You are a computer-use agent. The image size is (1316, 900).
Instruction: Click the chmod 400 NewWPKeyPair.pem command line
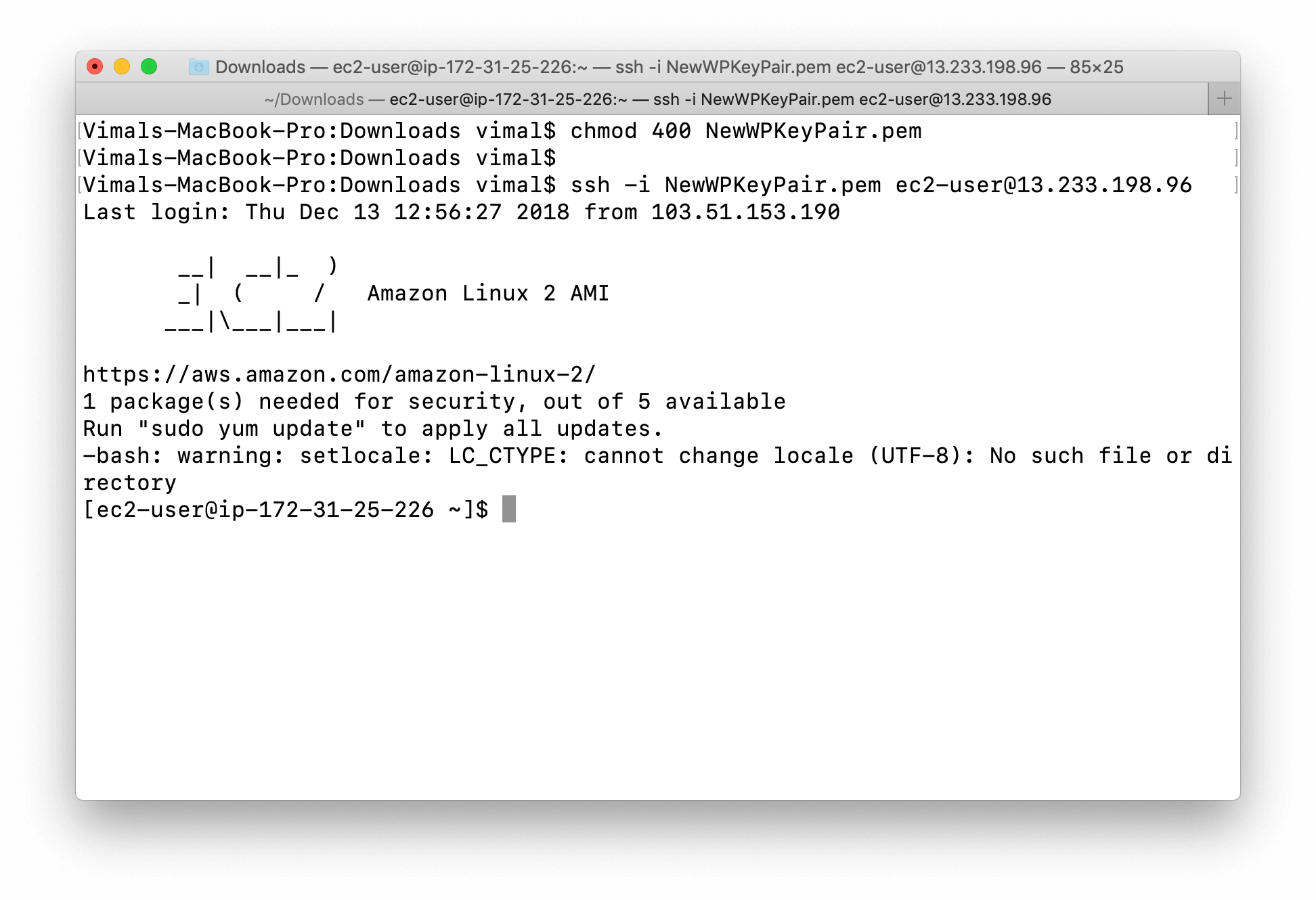tap(502, 131)
